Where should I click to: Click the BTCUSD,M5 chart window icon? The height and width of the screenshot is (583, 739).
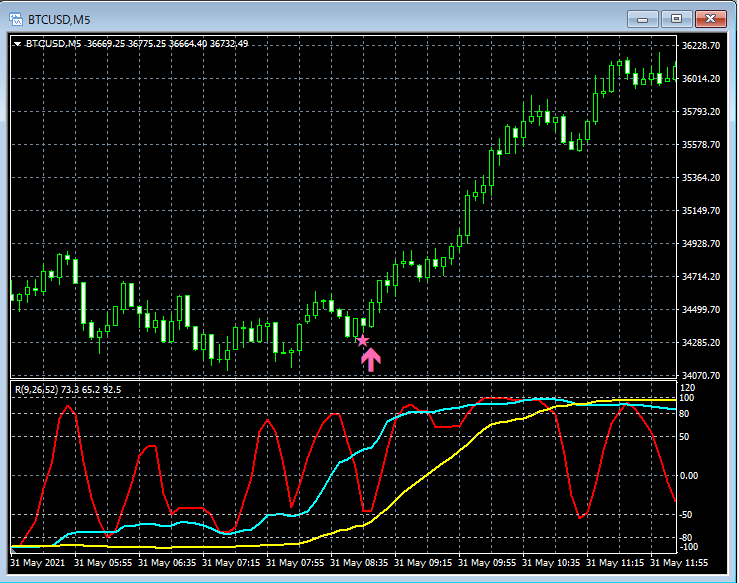(16, 19)
